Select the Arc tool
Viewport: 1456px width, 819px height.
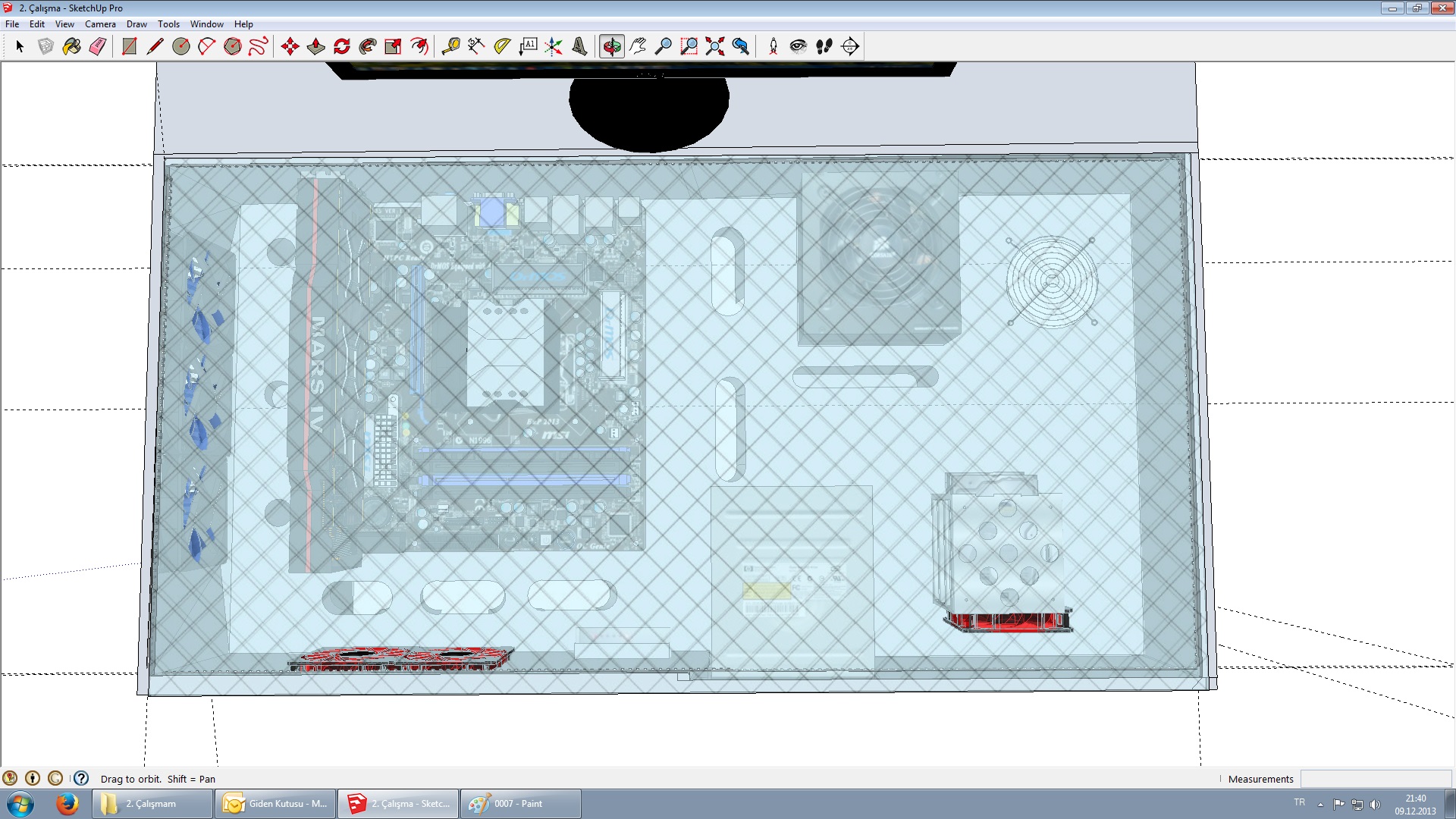(207, 46)
